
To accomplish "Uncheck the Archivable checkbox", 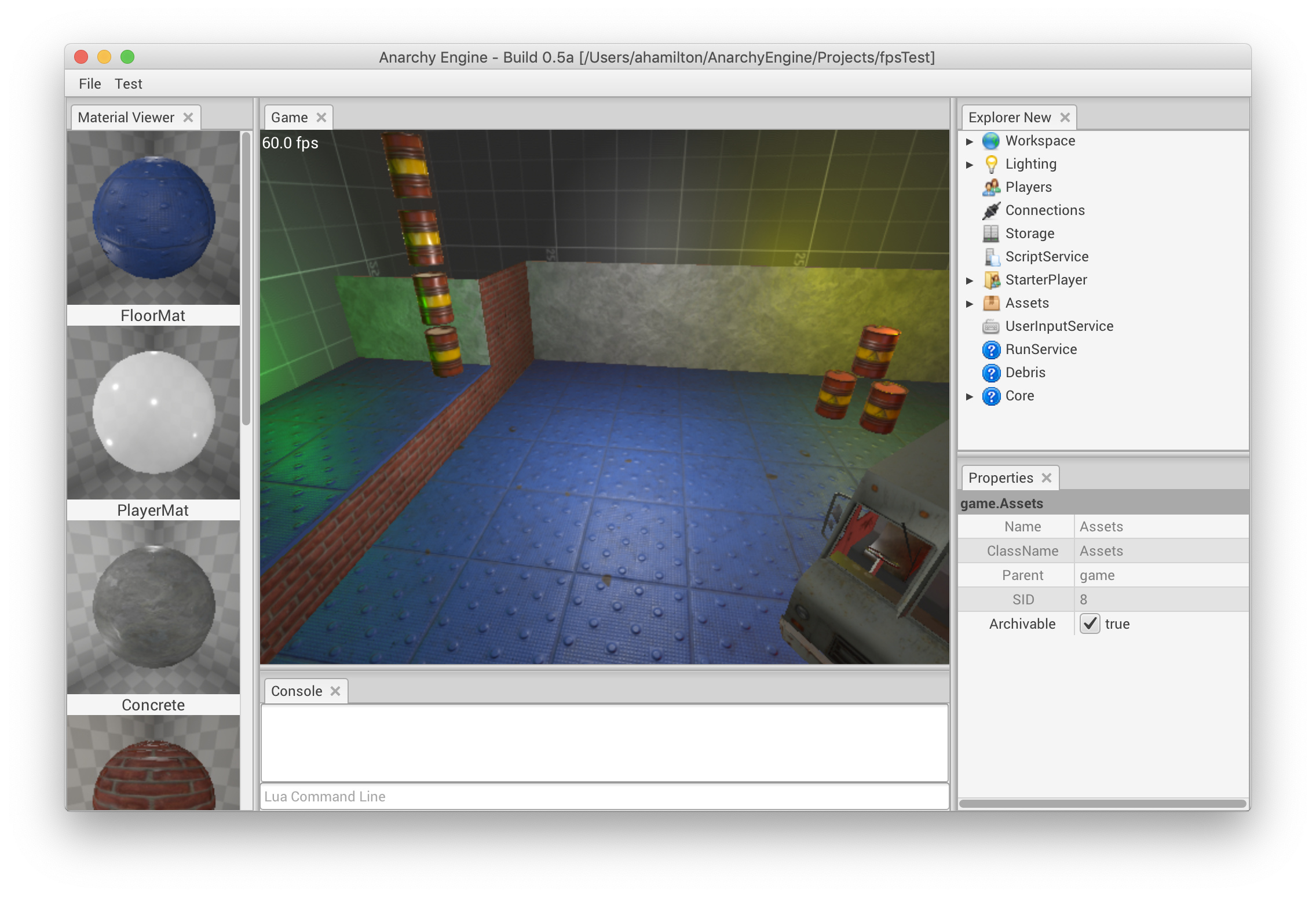I will [x=1090, y=624].
